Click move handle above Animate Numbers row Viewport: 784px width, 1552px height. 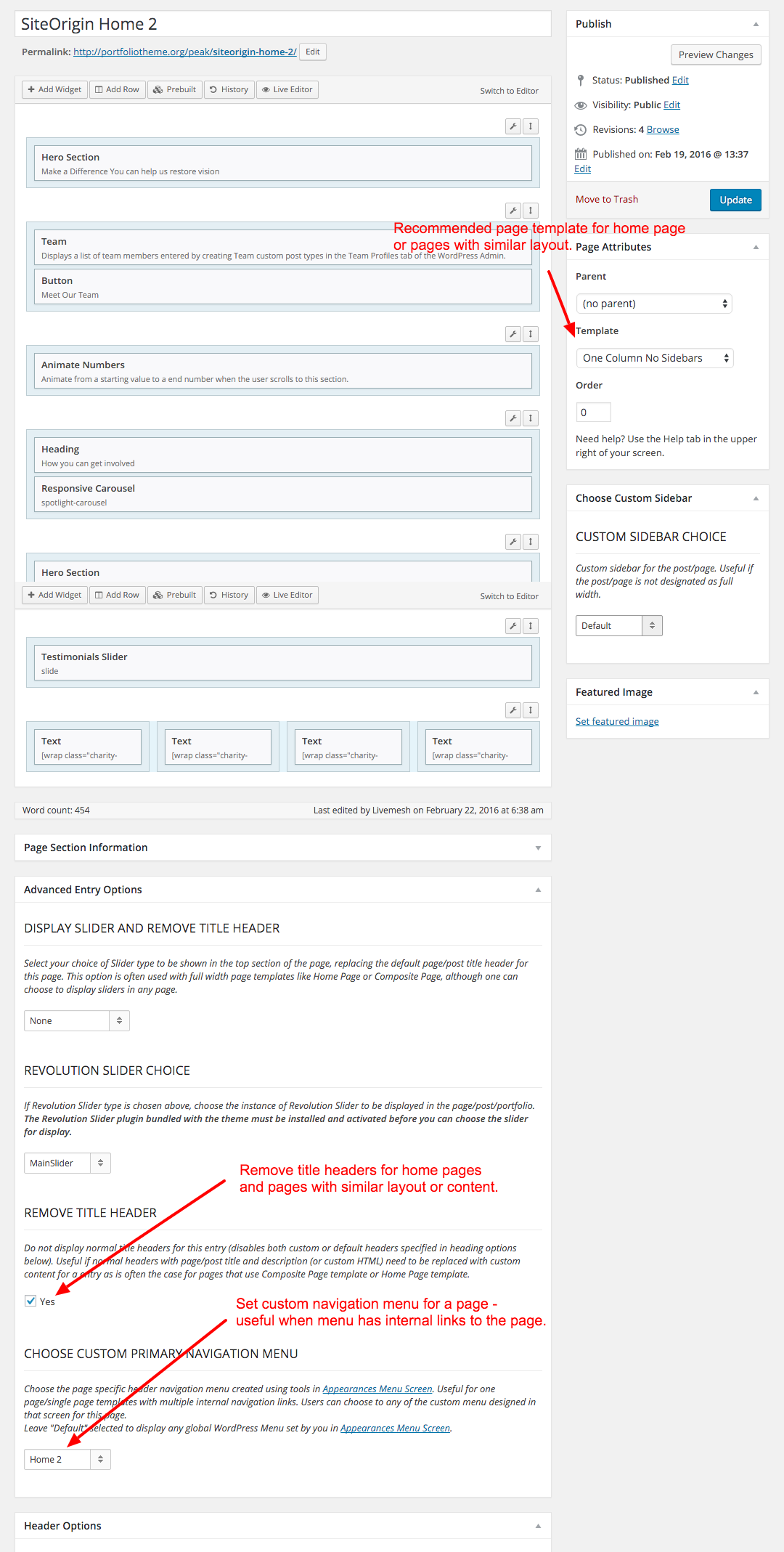pyautogui.click(x=531, y=334)
